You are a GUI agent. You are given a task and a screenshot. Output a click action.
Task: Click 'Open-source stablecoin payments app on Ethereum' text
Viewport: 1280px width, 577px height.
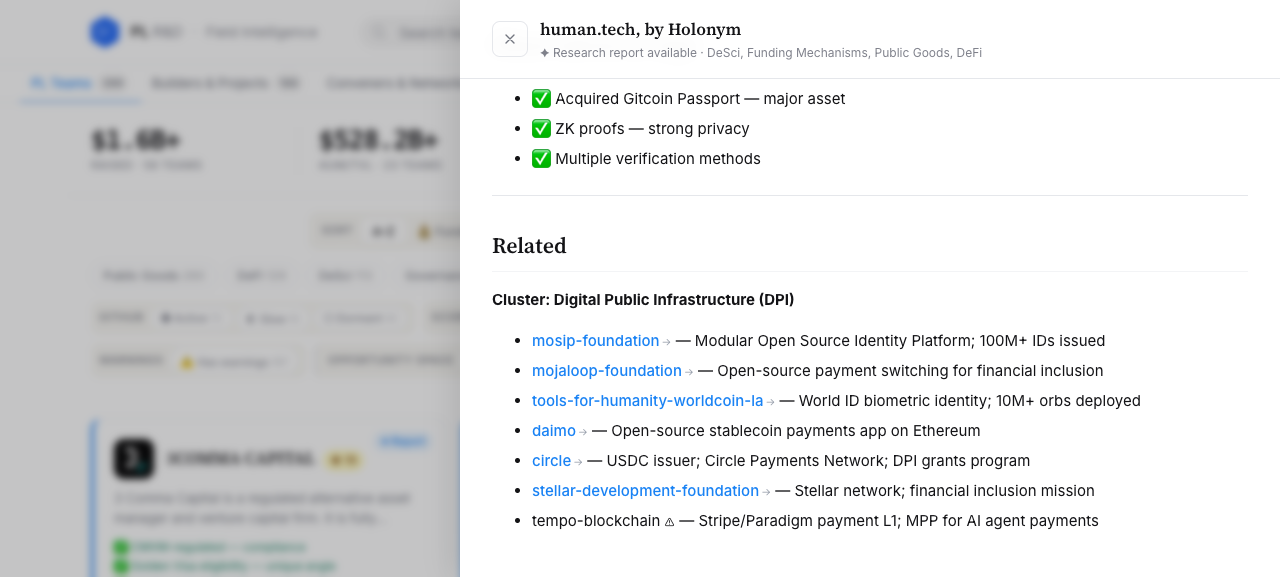(x=796, y=431)
